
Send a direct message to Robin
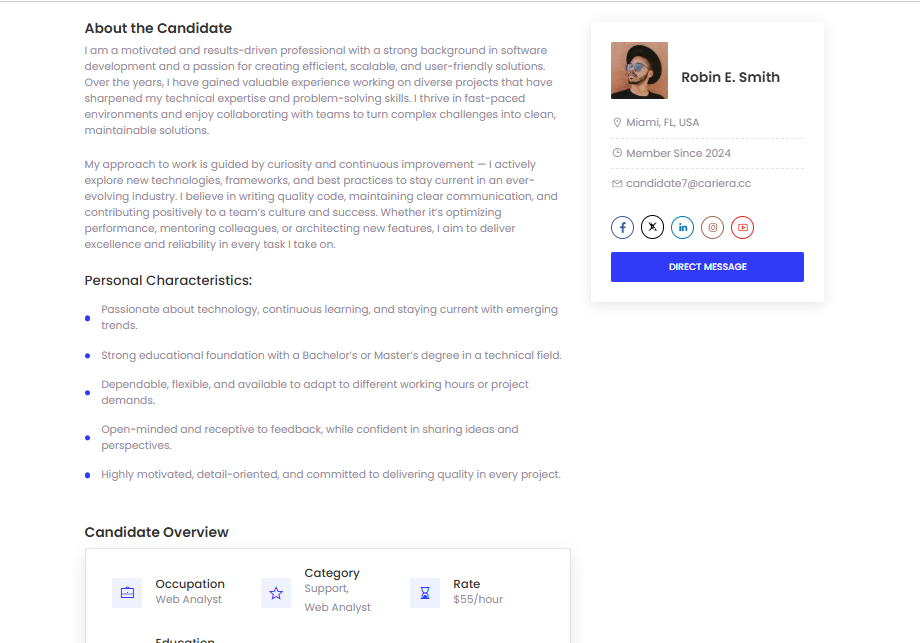[x=707, y=267]
